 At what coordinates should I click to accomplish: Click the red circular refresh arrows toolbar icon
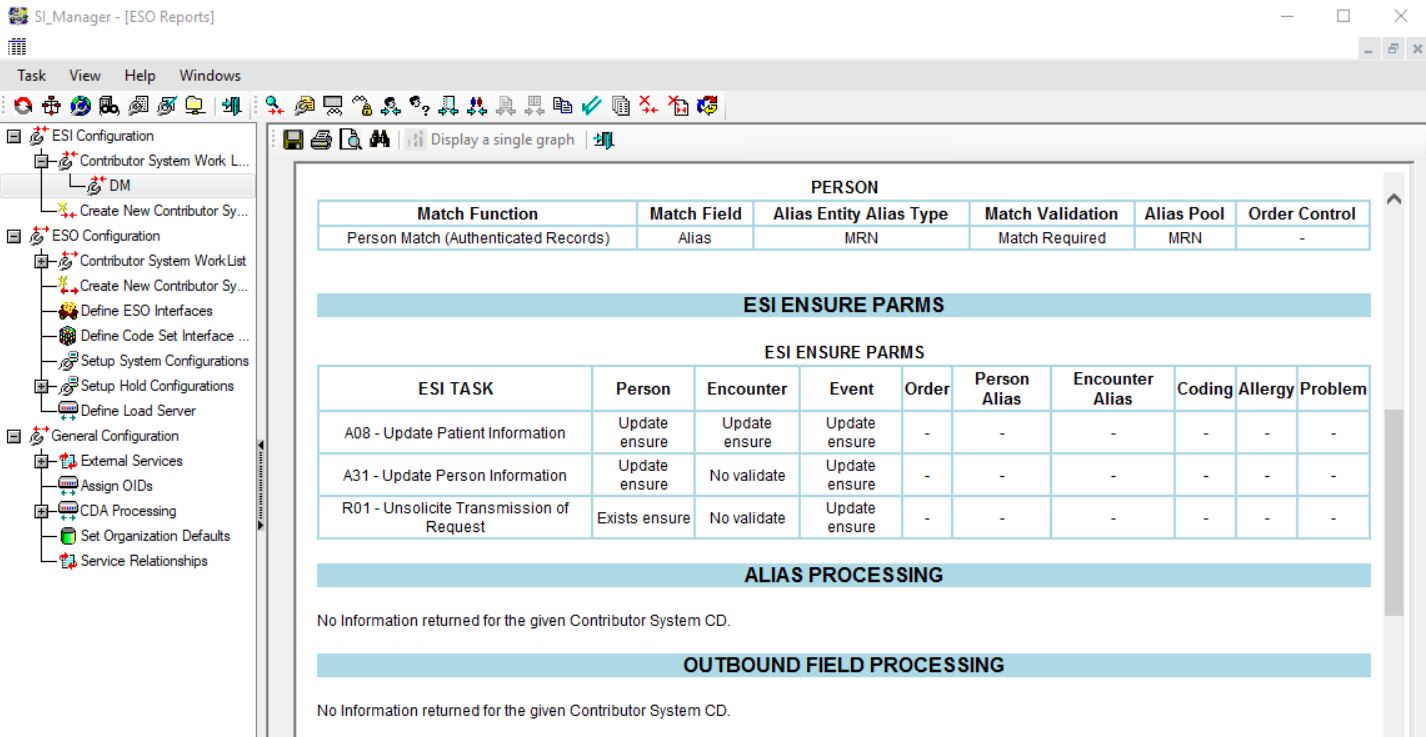pos(23,105)
